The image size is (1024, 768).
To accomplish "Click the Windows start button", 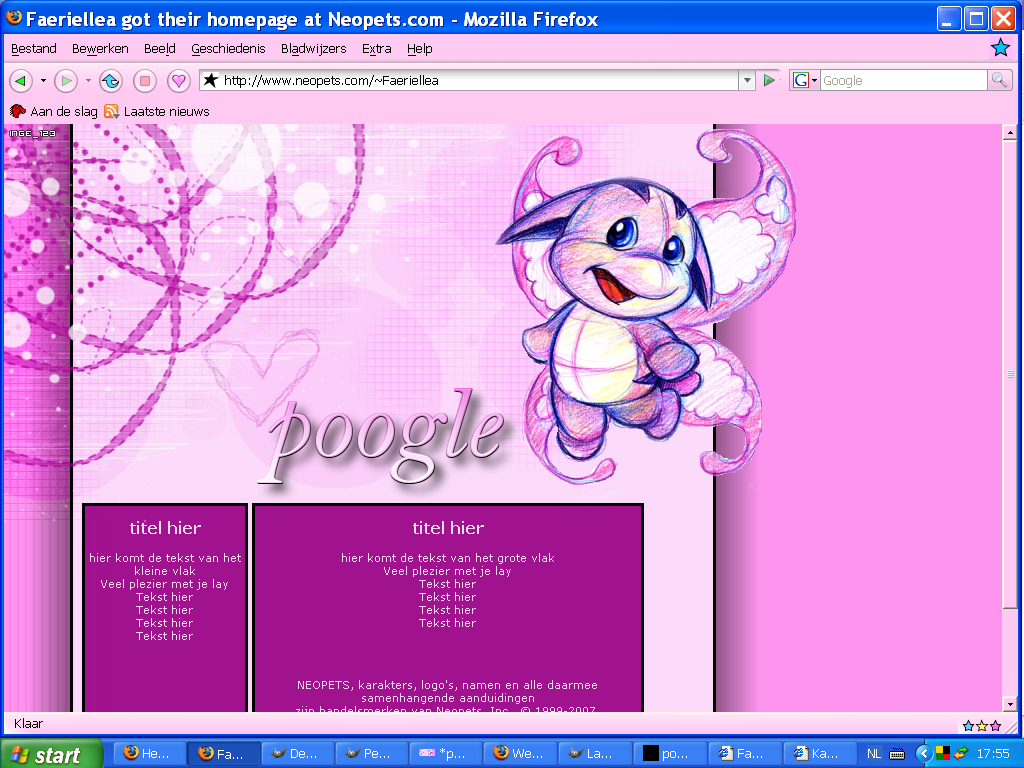I will tap(51, 754).
